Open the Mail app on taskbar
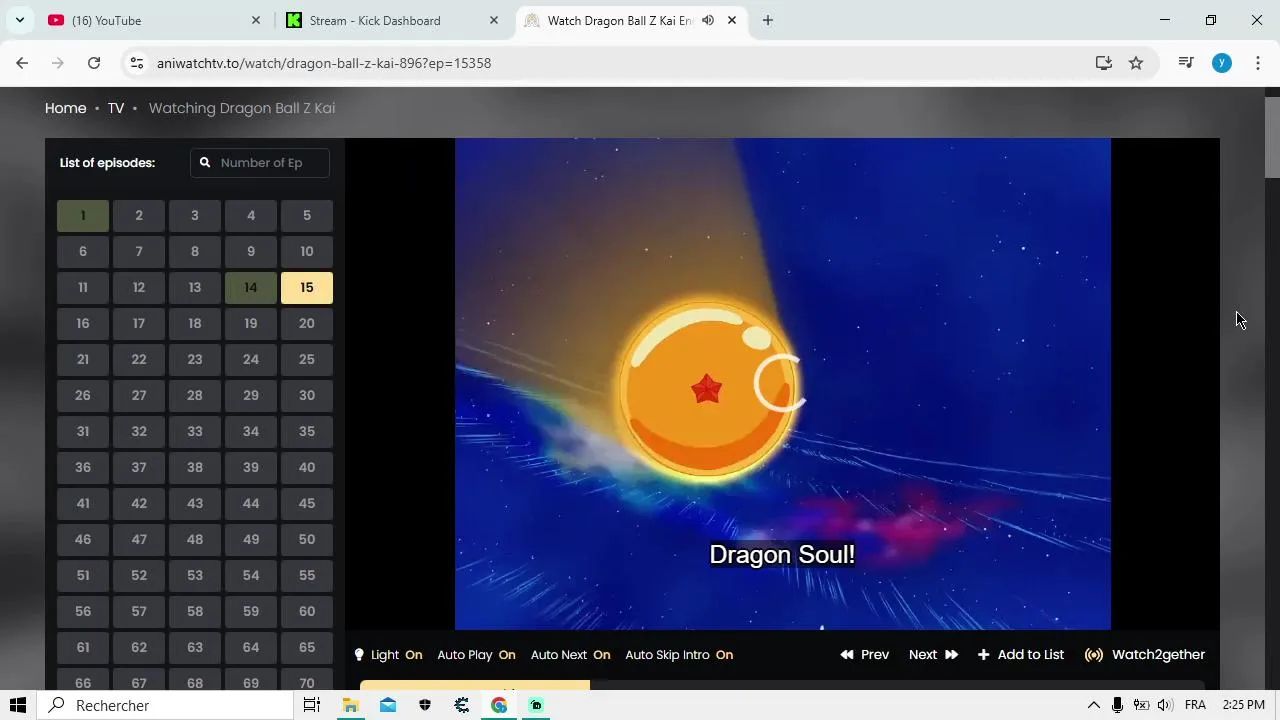This screenshot has width=1280, height=720. [387, 705]
